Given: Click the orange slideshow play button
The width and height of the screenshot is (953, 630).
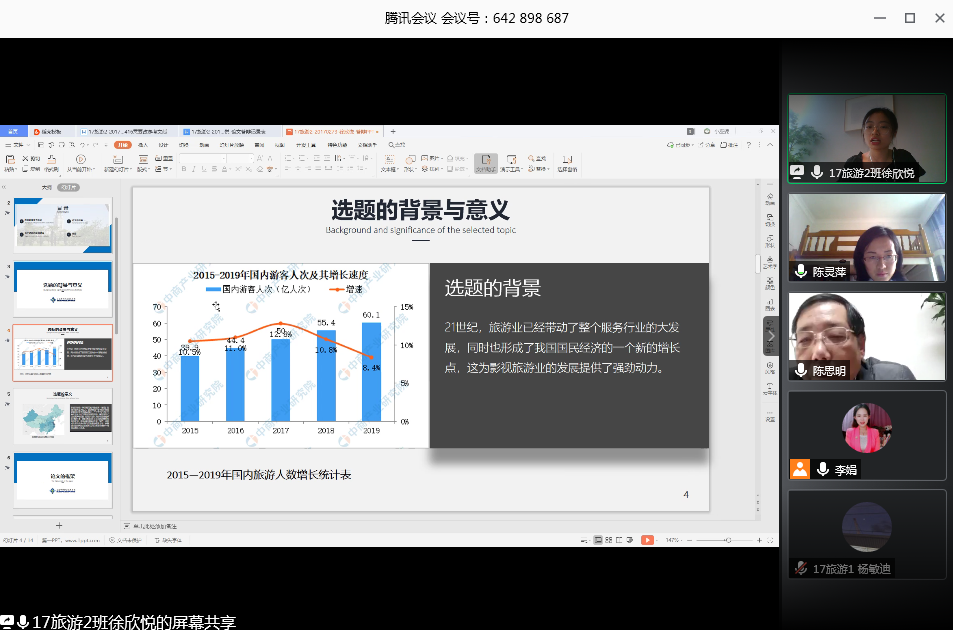Looking at the screenshot, I should point(647,540).
